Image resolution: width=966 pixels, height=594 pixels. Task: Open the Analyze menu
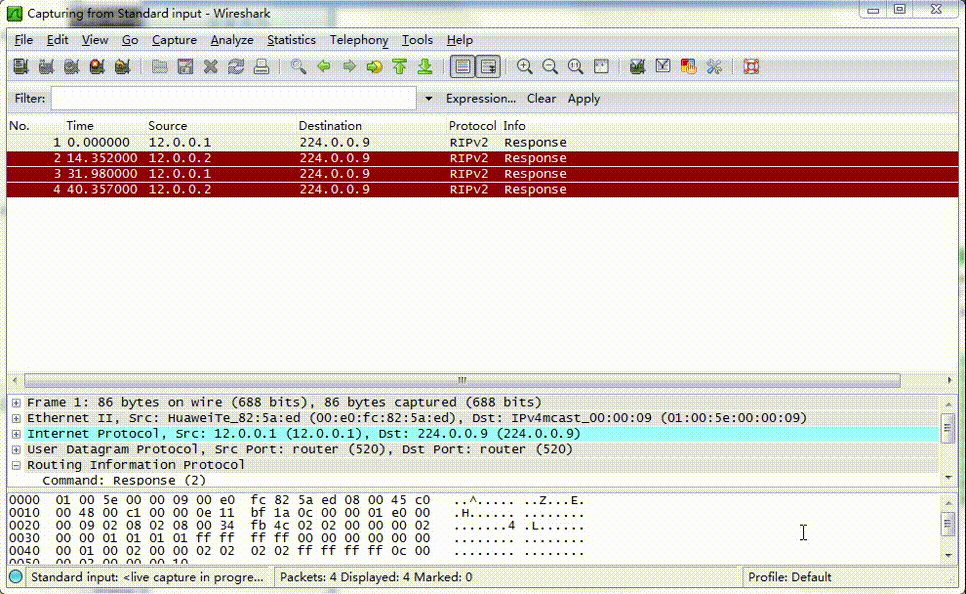pyautogui.click(x=232, y=40)
